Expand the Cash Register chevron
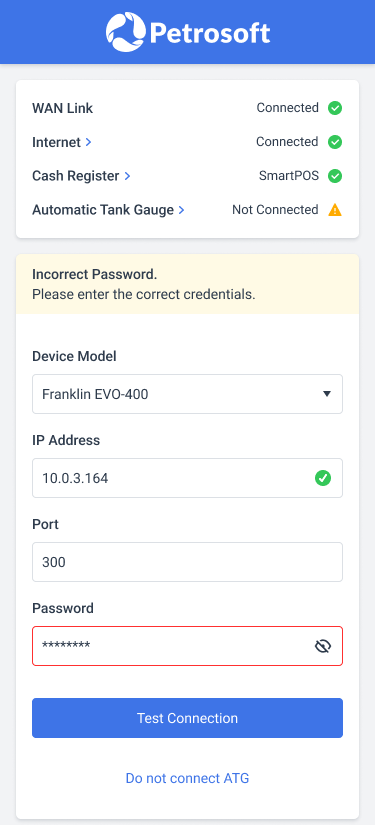The height and width of the screenshot is (825, 375). pos(127,176)
